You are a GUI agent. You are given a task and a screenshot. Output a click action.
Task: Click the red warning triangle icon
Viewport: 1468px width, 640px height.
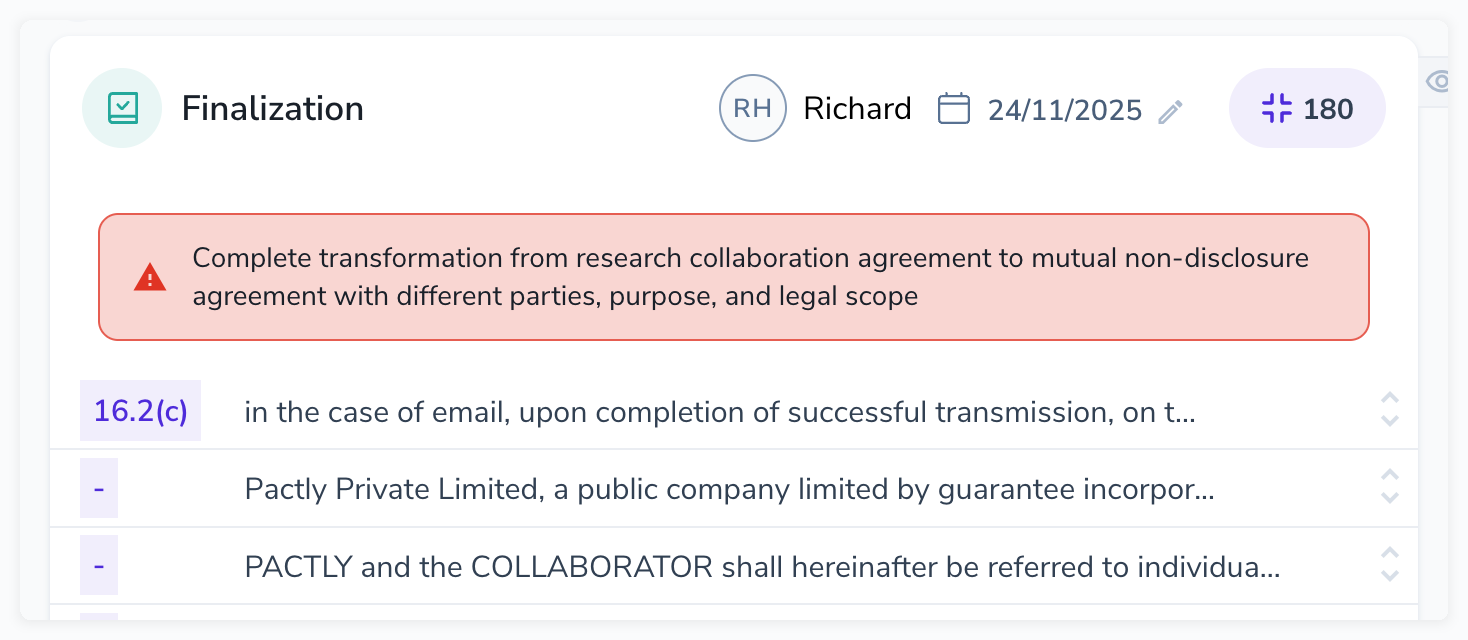150,277
